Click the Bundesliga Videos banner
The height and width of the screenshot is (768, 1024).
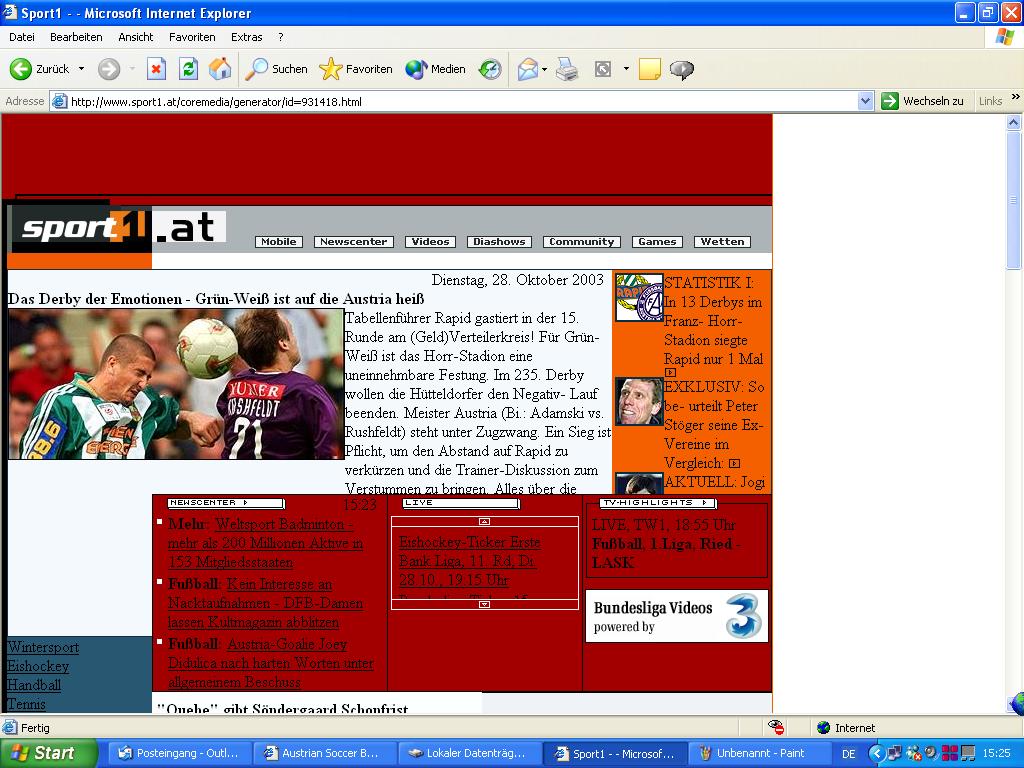(x=677, y=616)
